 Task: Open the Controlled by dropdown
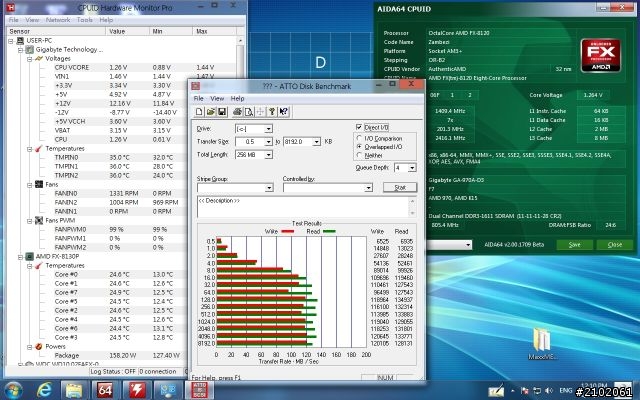coord(369,188)
